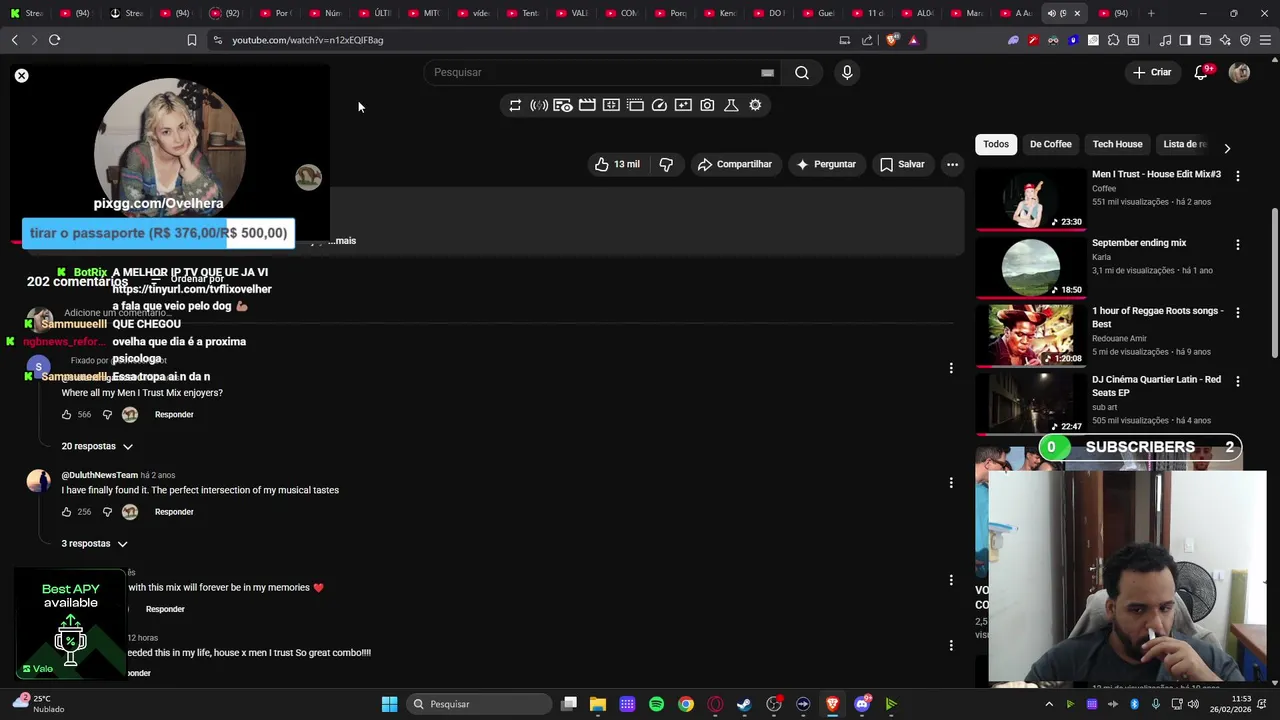This screenshot has height=720, width=1280.
Task: Toggle the cinema mode clapperboard icon
Action: click(x=587, y=105)
